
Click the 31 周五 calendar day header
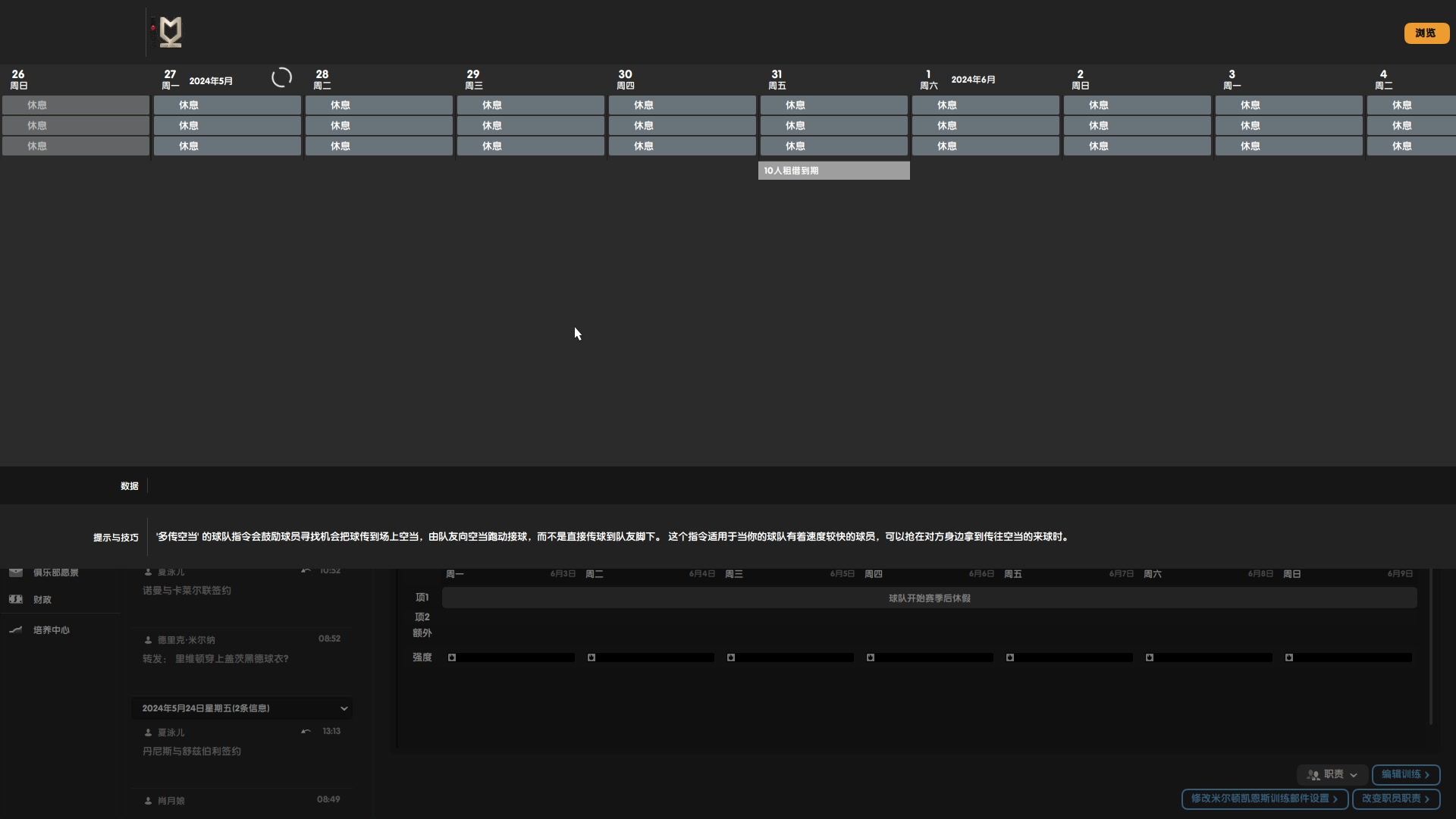[x=777, y=79]
